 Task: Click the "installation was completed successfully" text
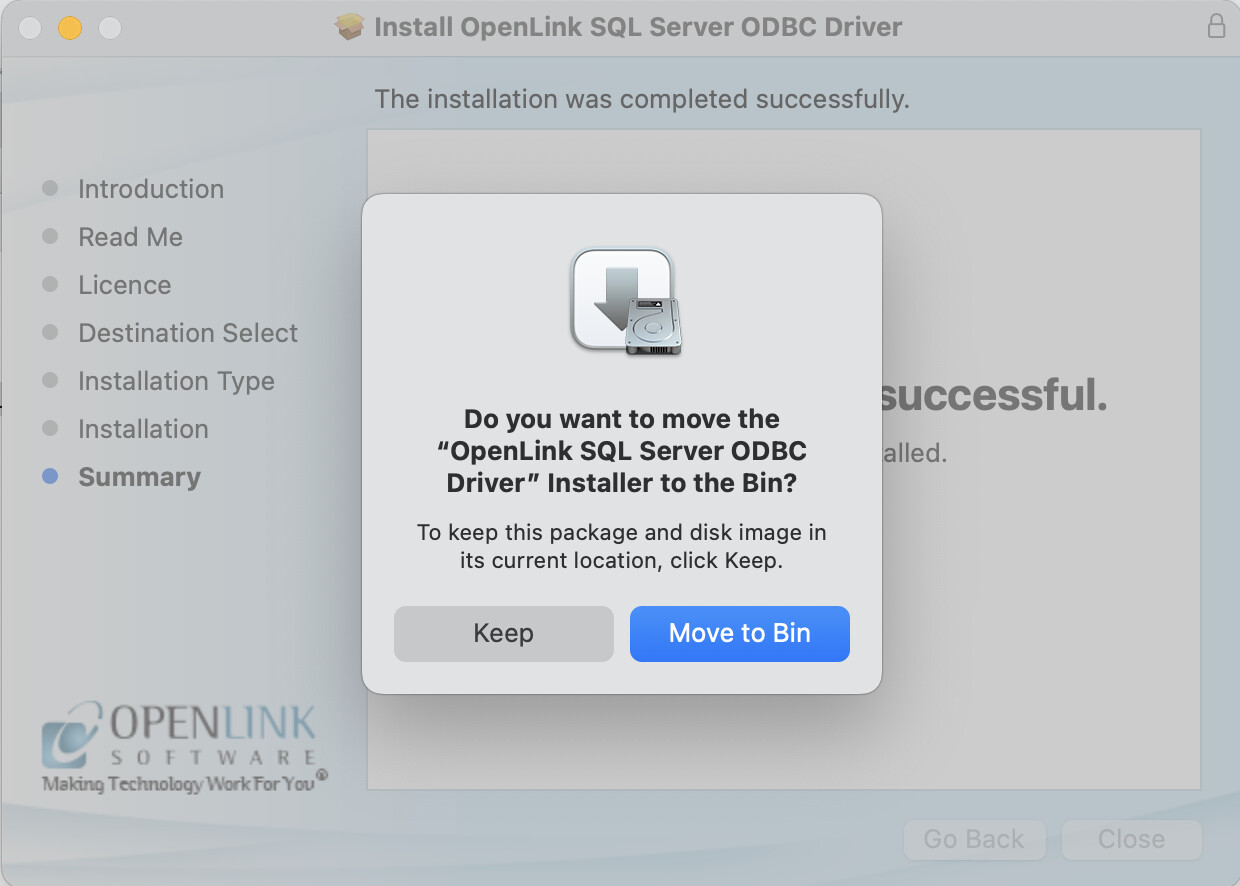(641, 99)
